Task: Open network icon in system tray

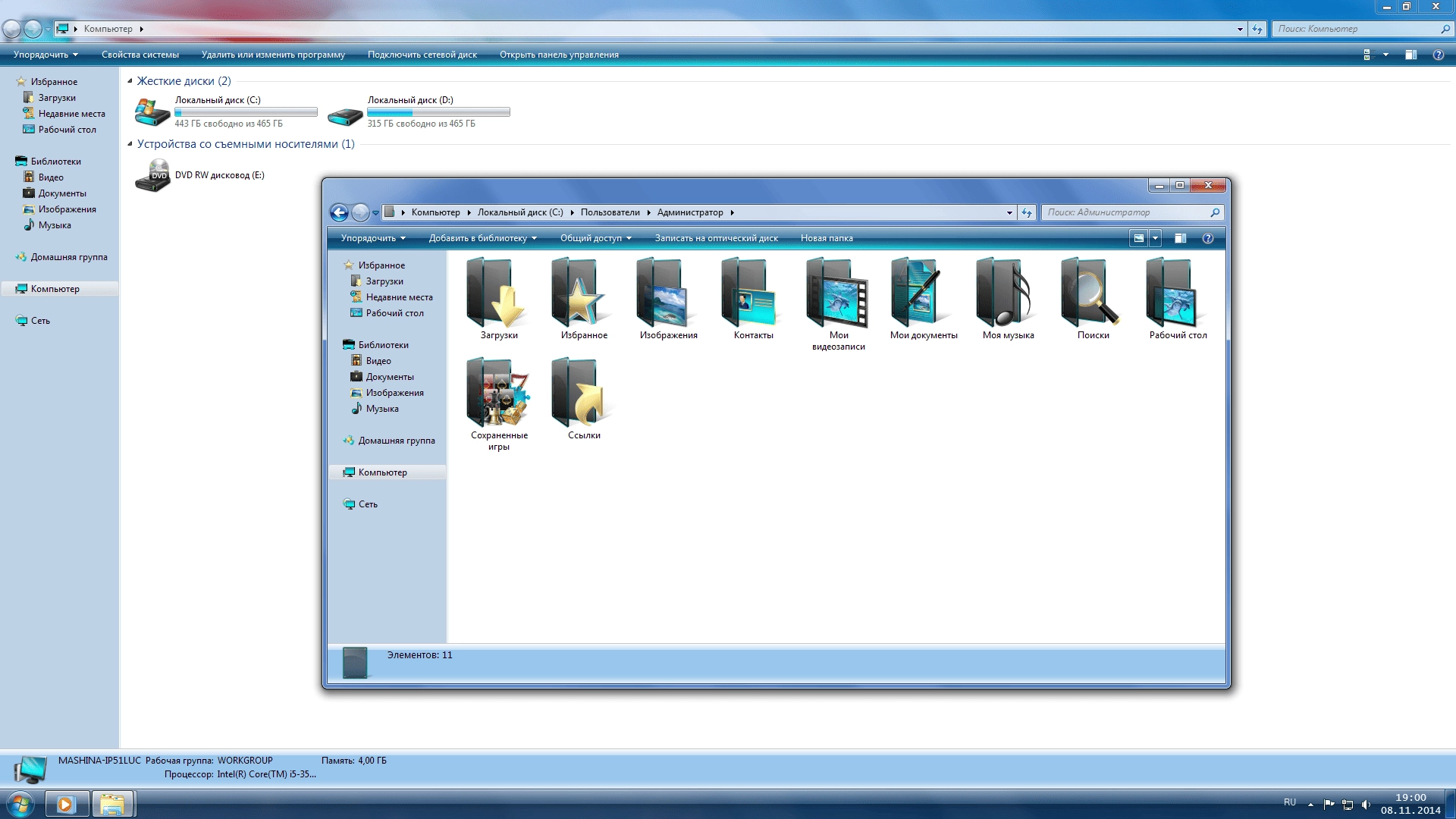Action: point(1348,804)
